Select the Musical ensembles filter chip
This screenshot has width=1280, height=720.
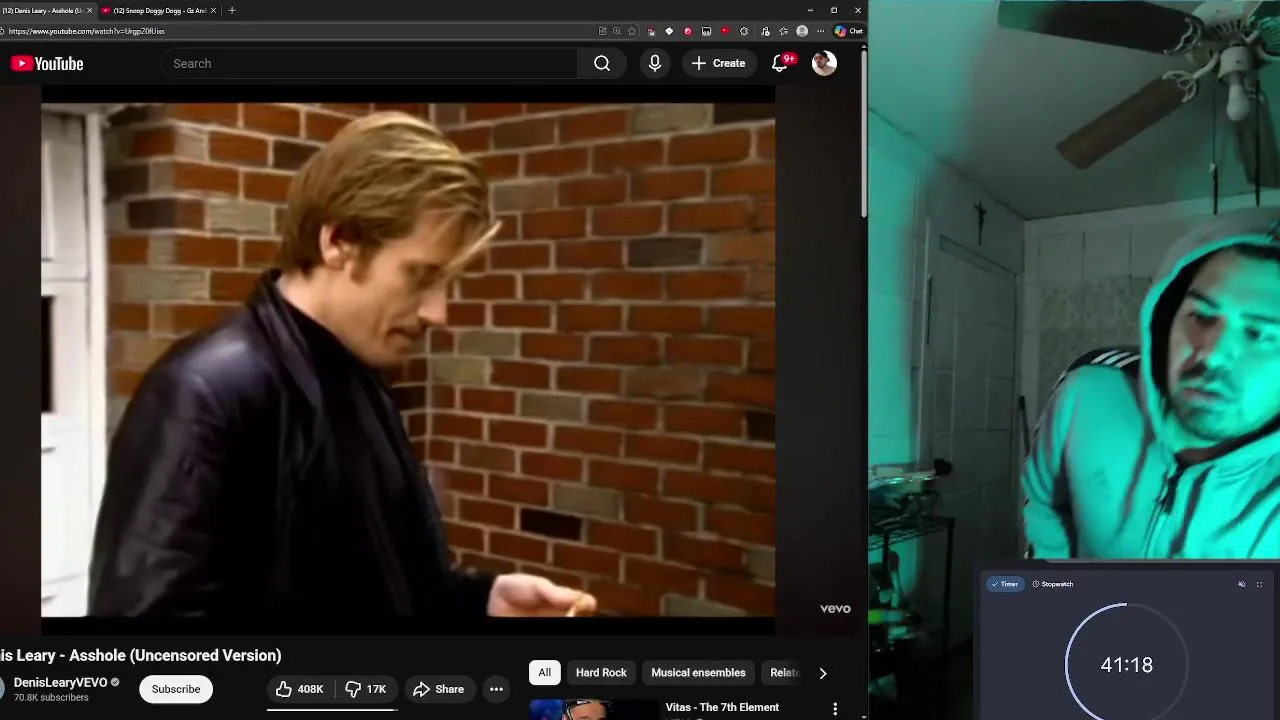(x=698, y=673)
